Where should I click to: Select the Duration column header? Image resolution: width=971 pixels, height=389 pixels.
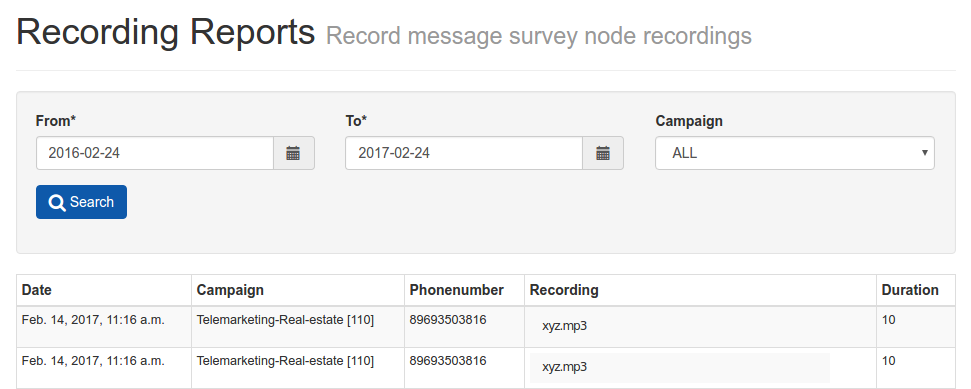pyautogui.click(x=910, y=290)
